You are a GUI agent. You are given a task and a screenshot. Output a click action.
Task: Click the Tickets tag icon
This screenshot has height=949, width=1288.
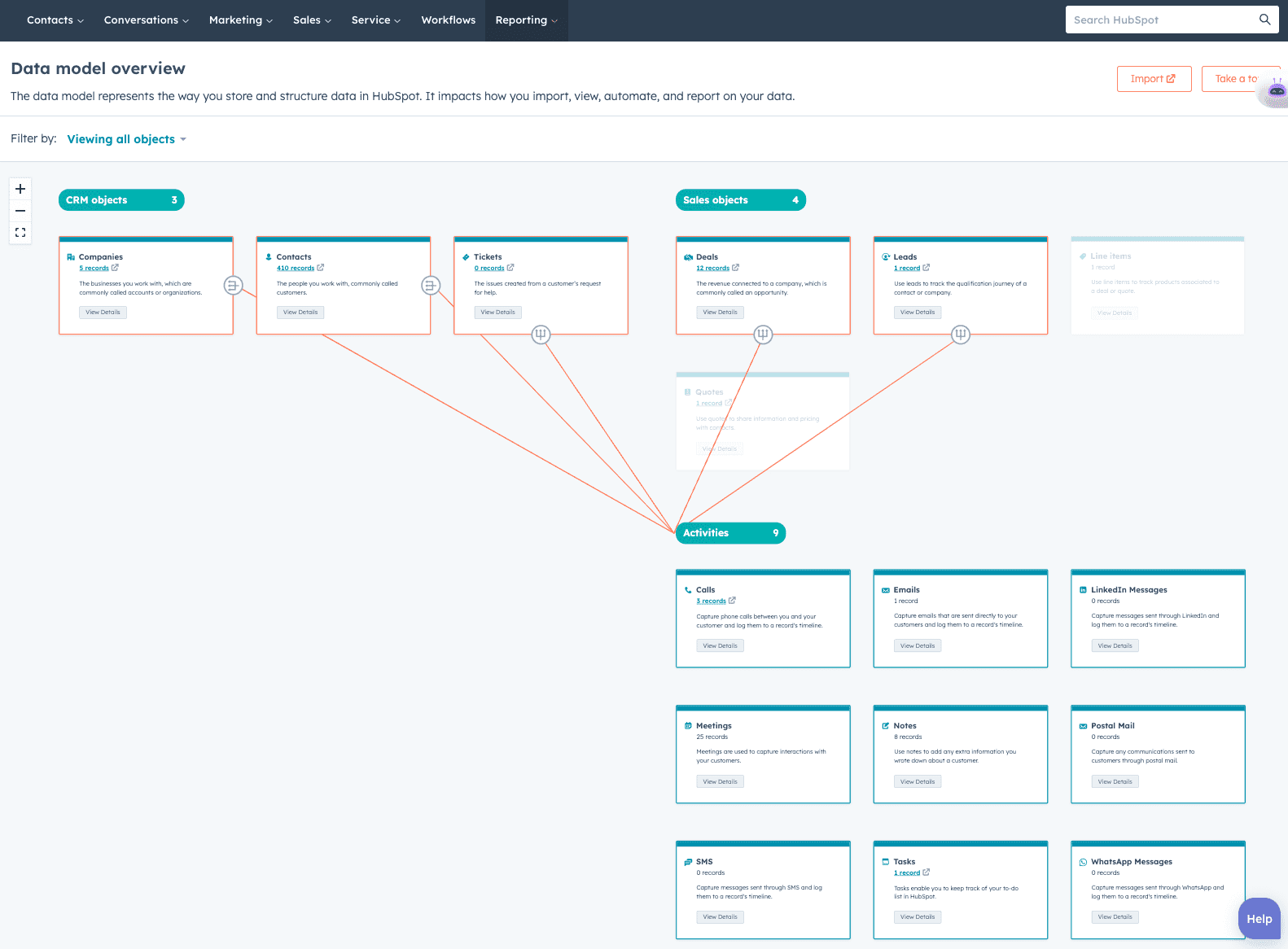(x=466, y=257)
